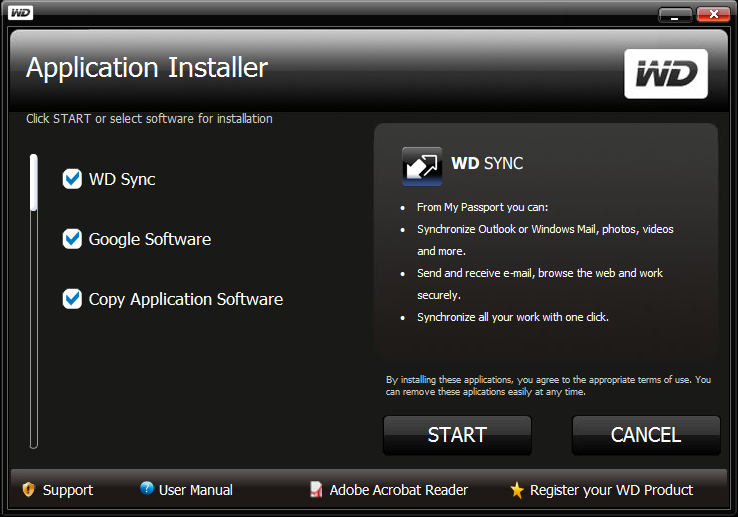Click the software list scrollbar thumb
The height and width of the screenshot is (517, 738).
tap(34, 183)
